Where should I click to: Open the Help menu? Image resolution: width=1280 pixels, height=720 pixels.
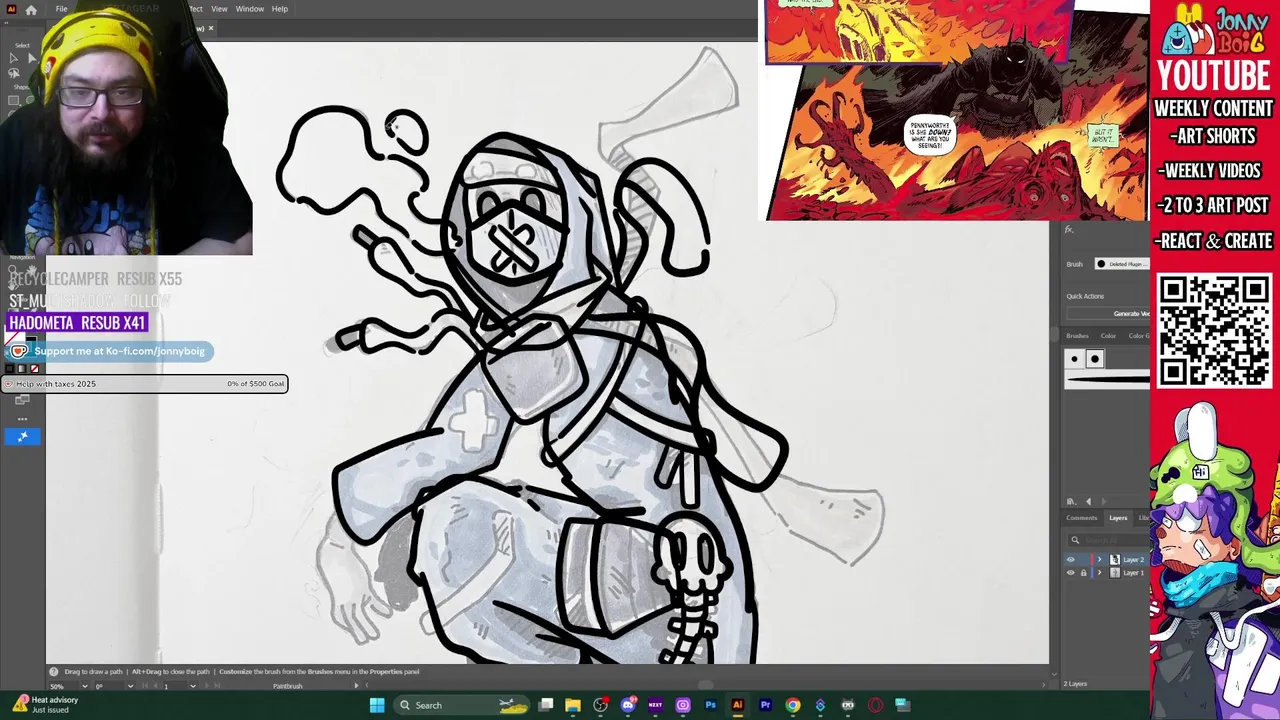(280, 9)
